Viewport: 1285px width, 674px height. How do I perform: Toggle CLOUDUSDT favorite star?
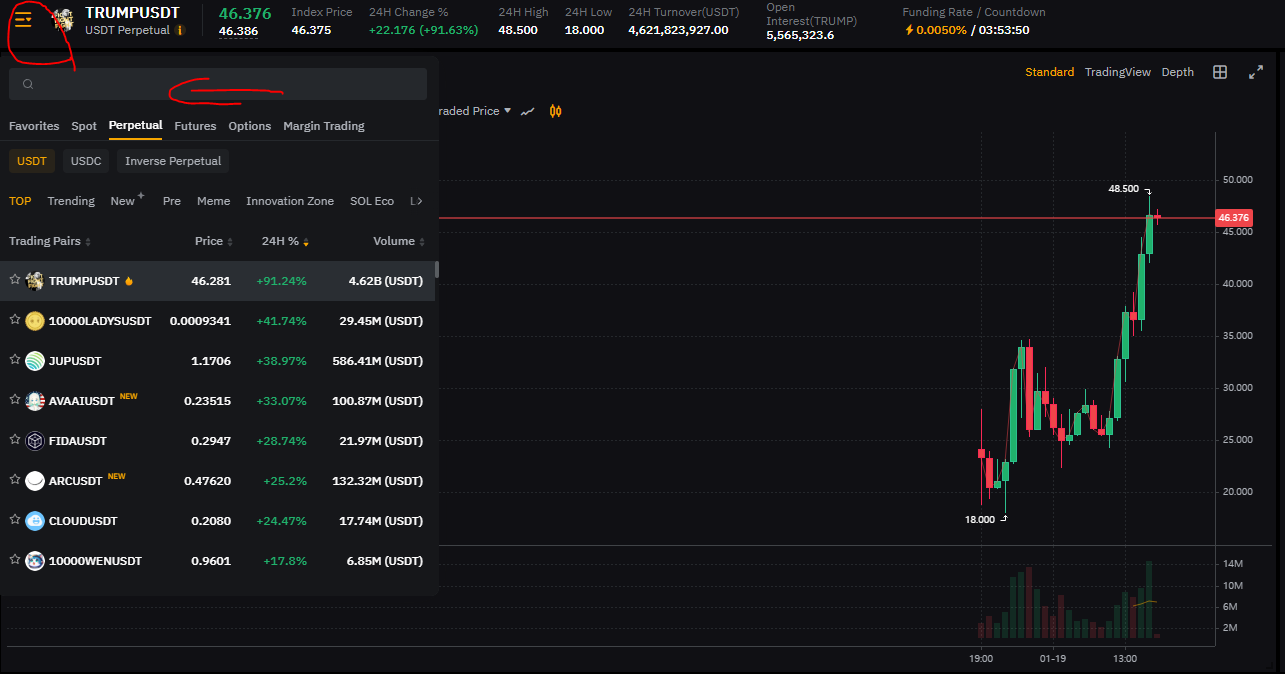coord(15,520)
